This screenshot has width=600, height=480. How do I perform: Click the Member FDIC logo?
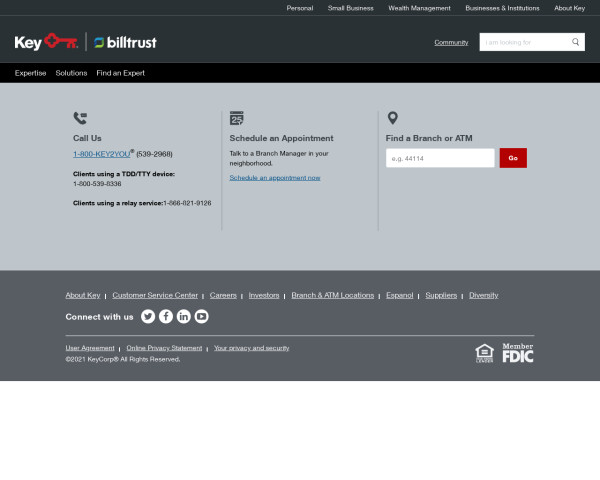[x=518, y=353]
